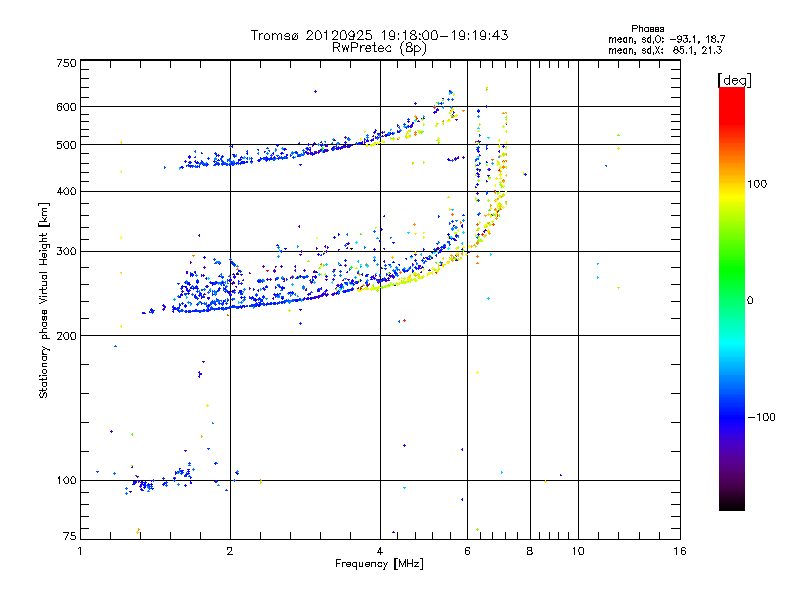Click the colorbar tick label '0'

click(750, 301)
